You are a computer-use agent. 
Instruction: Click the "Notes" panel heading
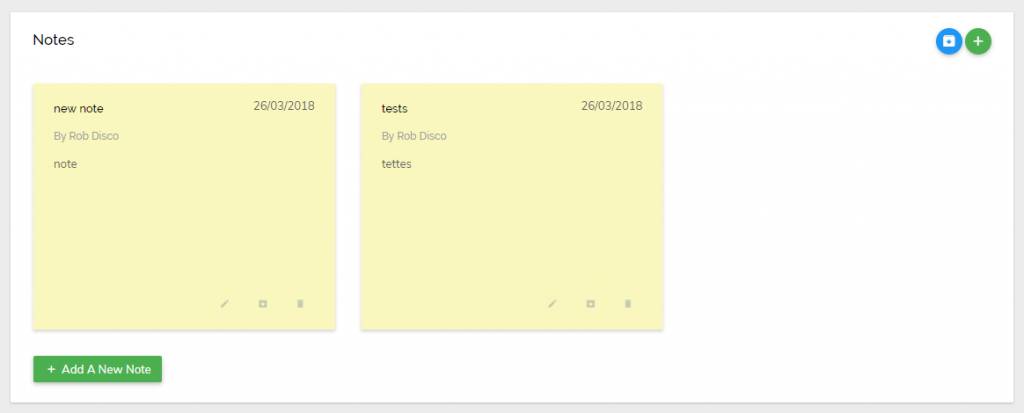pos(54,40)
